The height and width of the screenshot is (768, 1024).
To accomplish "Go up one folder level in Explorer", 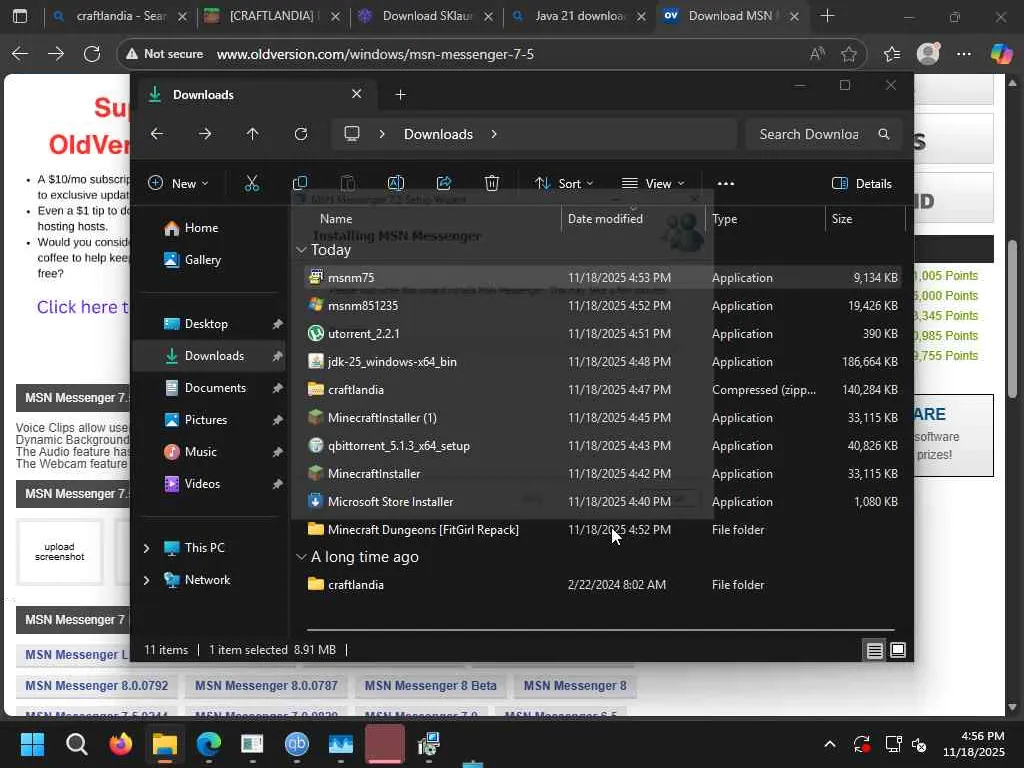I will [253, 134].
